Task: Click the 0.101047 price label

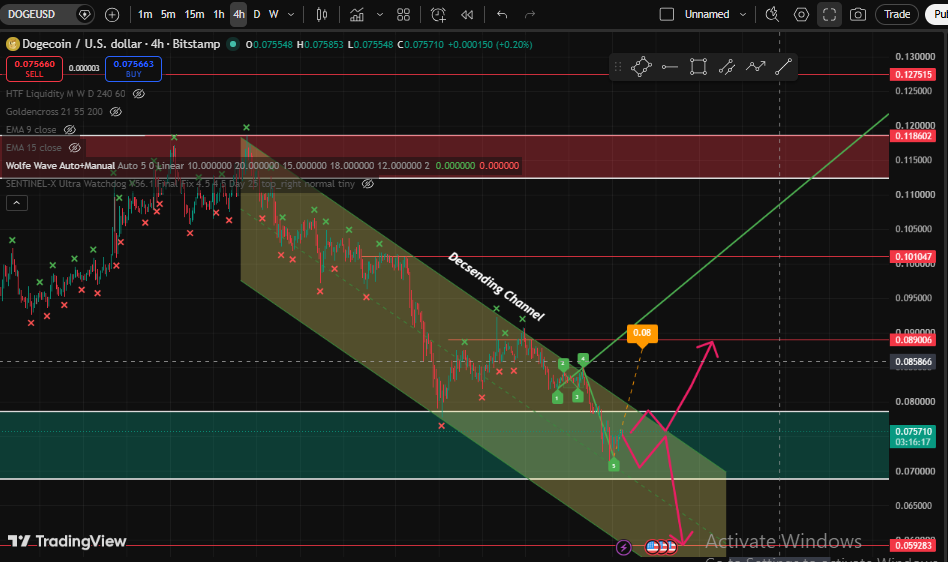Action: [913, 257]
